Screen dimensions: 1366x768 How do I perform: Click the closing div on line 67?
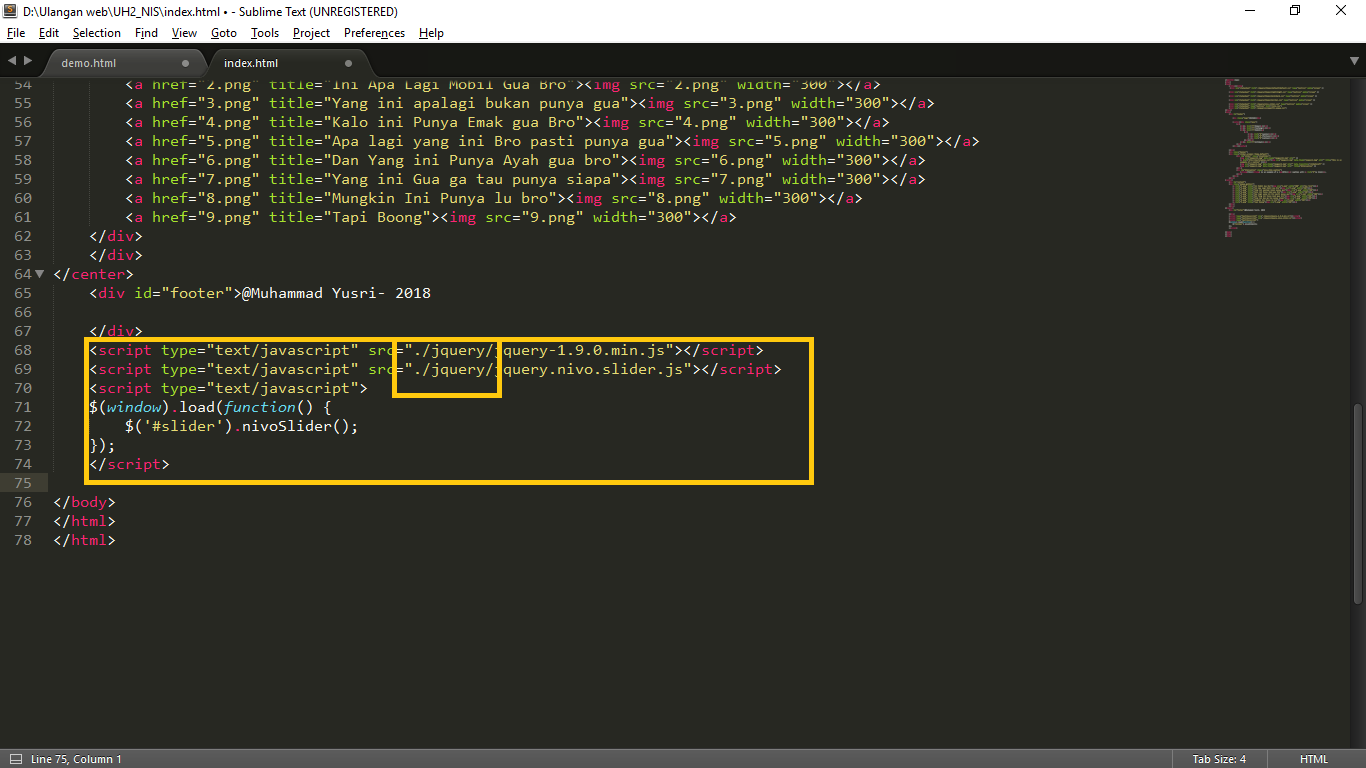coord(116,331)
